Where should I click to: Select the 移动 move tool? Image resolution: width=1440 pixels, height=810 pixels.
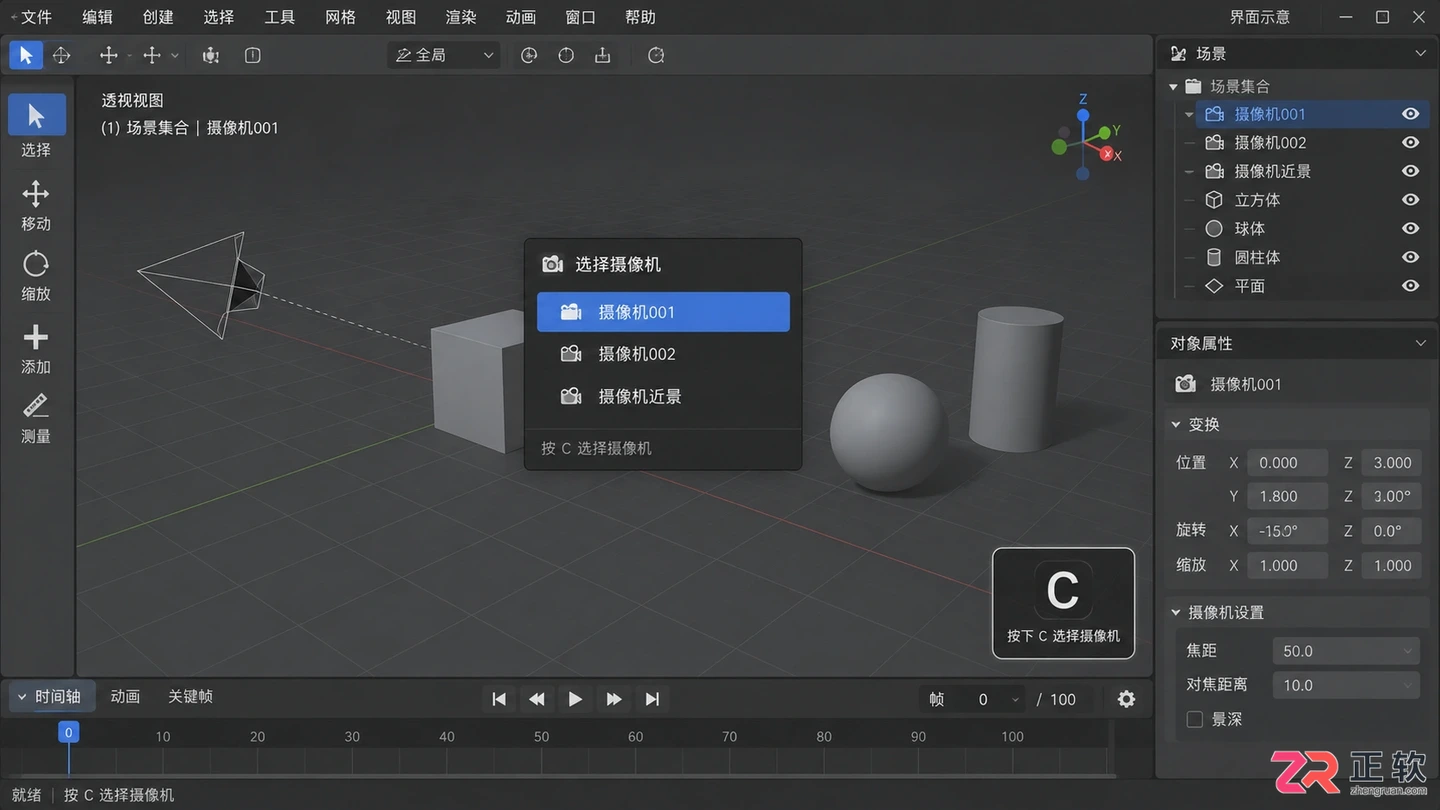[36, 205]
